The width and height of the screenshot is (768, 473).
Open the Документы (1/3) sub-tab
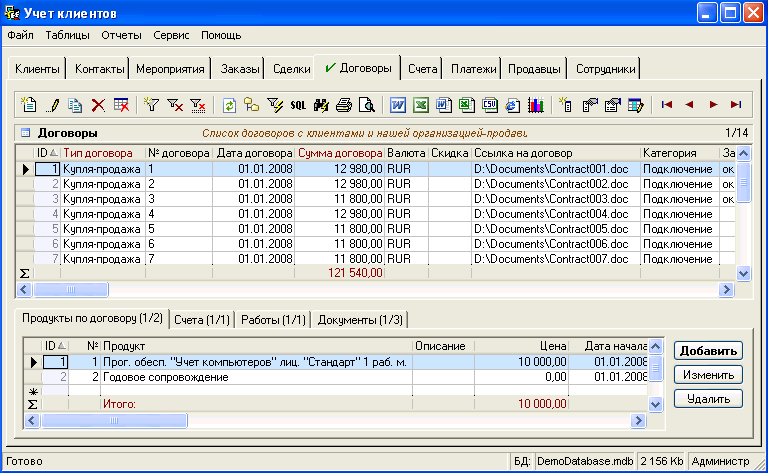pos(360,320)
